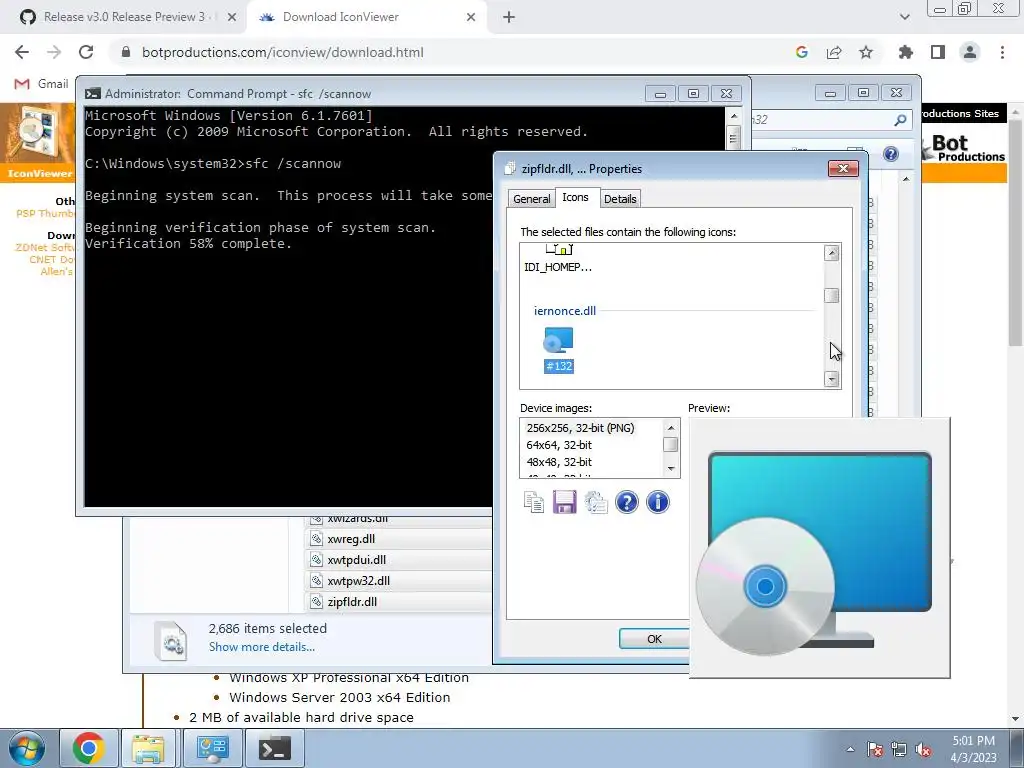Select xwtpdui.dll in the Explorer file list
Viewport: 1024px width, 768px height.
click(357, 560)
